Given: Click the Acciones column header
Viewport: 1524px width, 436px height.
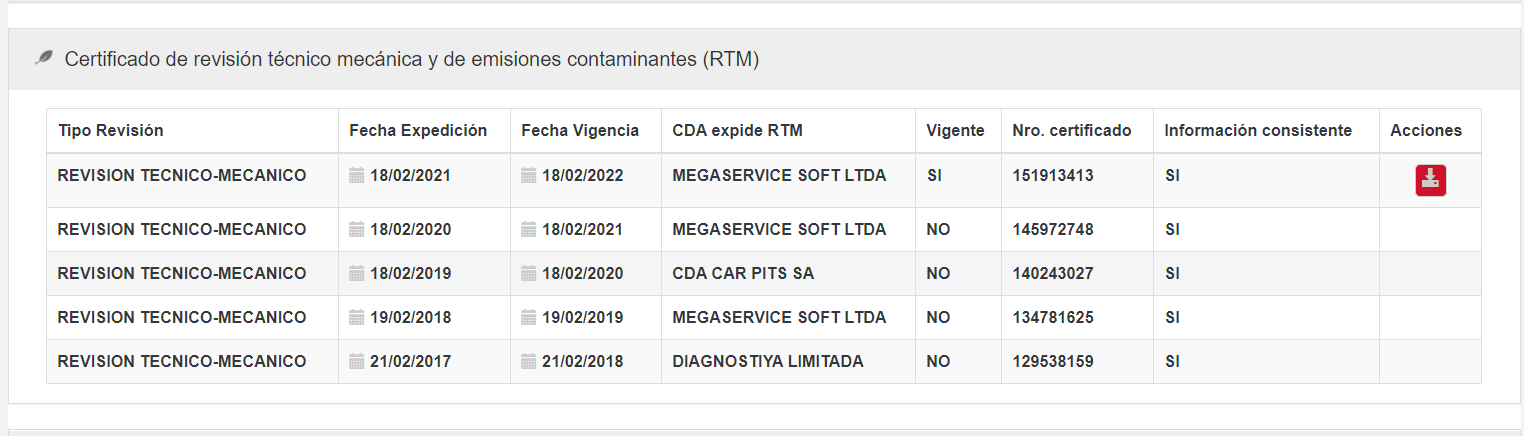Looking at the screenshot, I should (x=1426, y=131).
